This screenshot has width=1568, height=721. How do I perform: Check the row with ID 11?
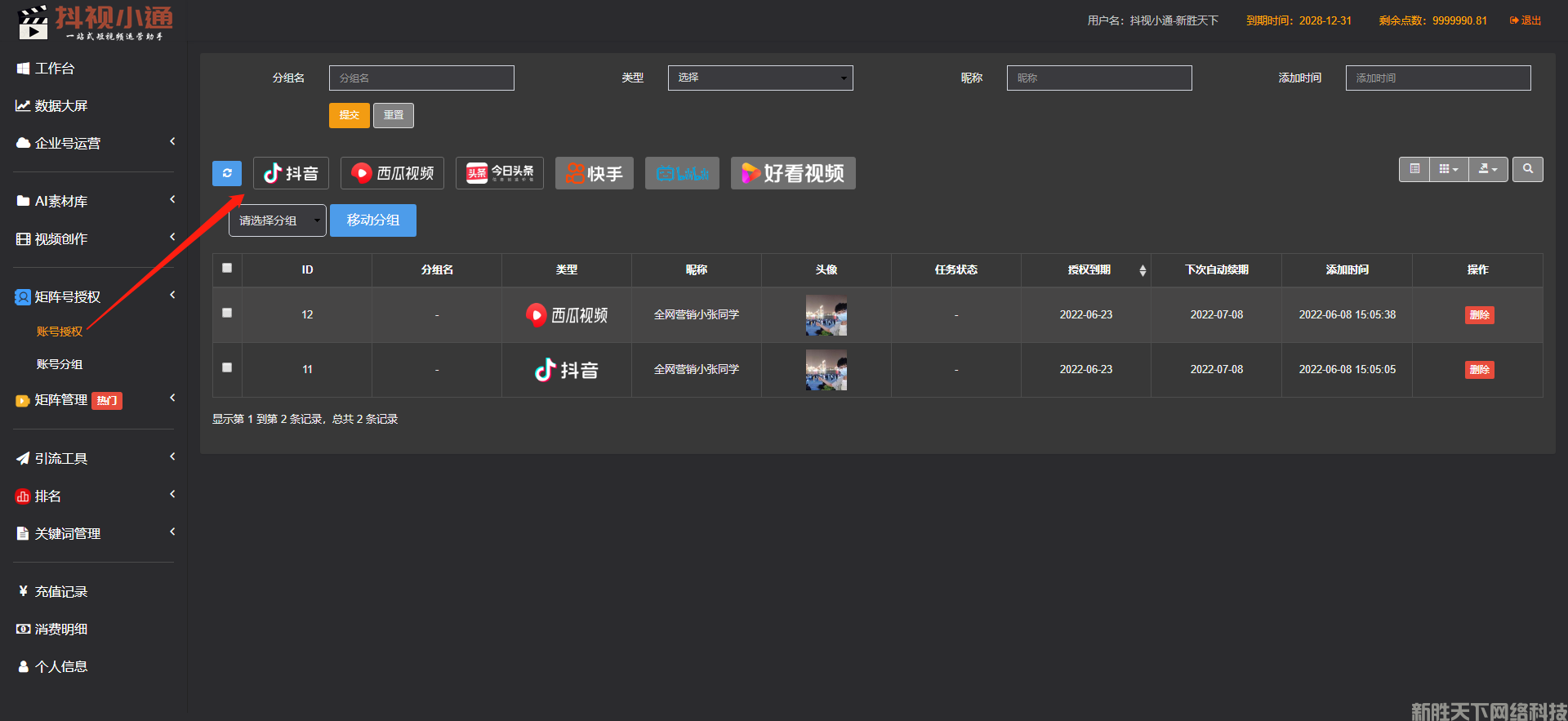point(227,367)
